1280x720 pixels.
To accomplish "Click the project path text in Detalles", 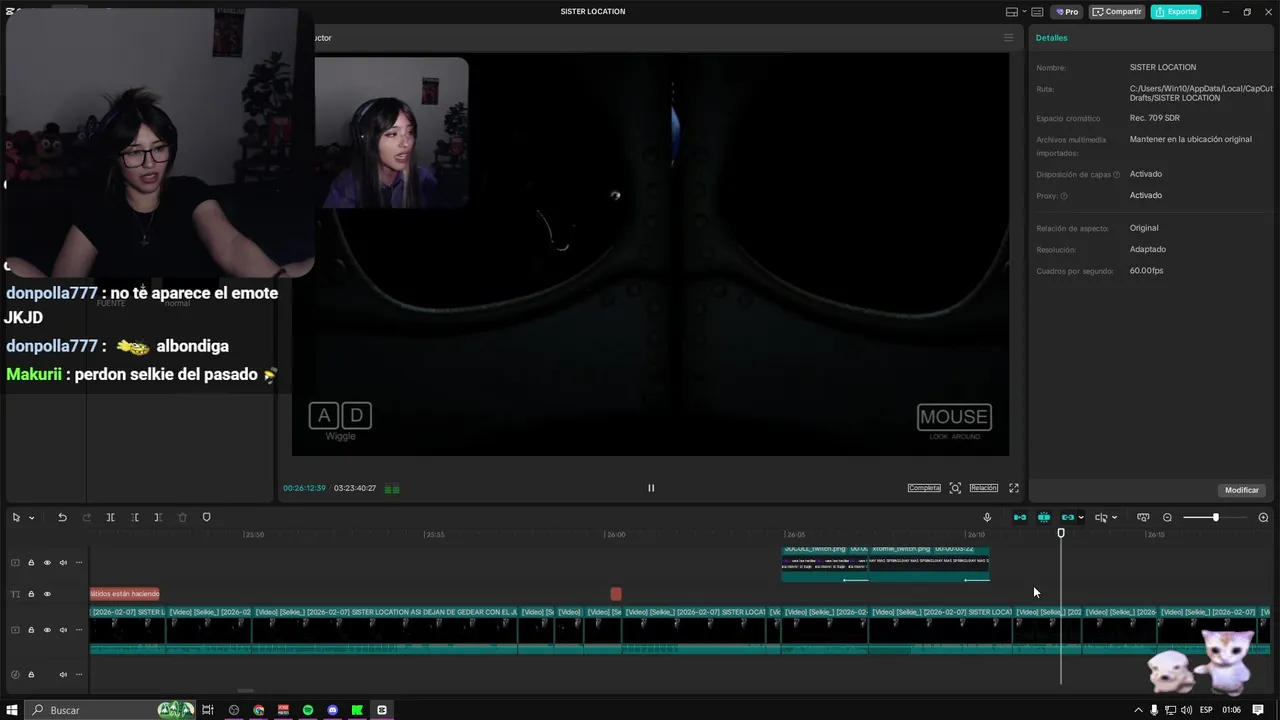I will point(1201,93).
